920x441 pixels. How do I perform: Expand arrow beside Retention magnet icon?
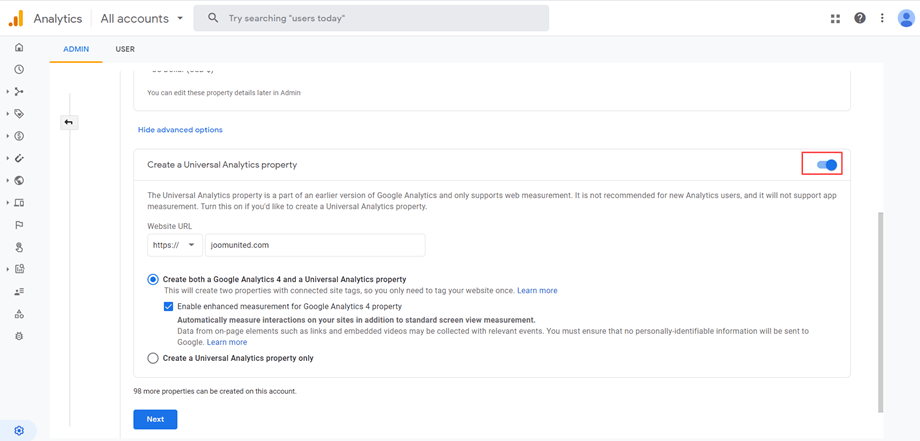(7, 158)
